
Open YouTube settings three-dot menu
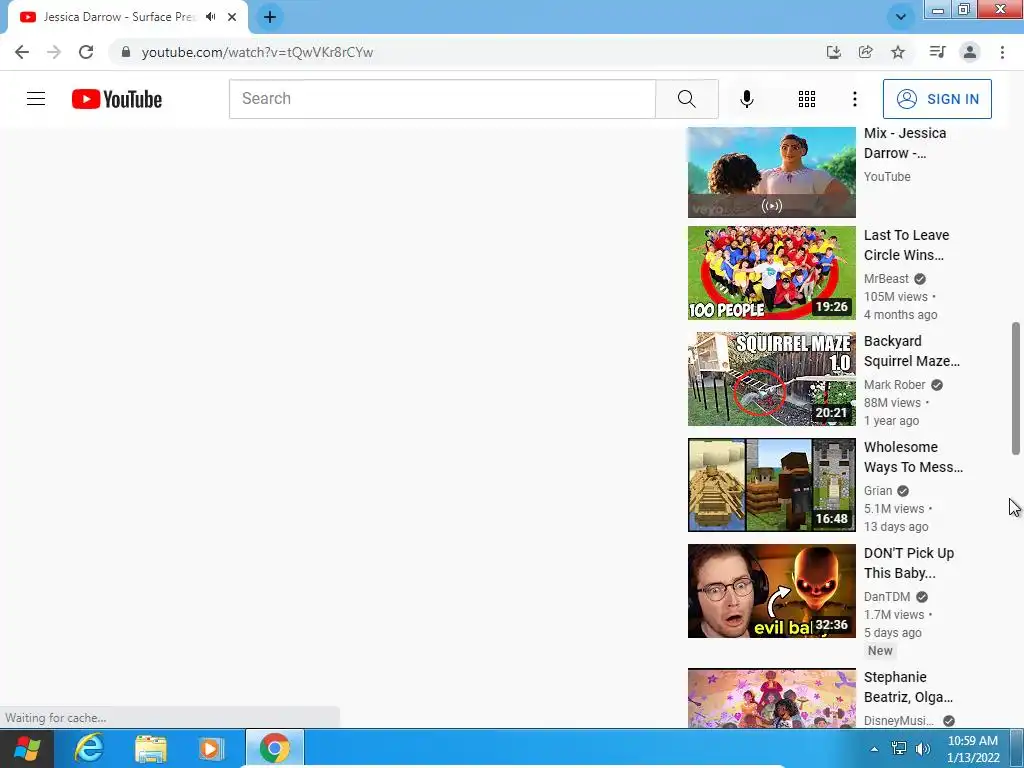854,99
